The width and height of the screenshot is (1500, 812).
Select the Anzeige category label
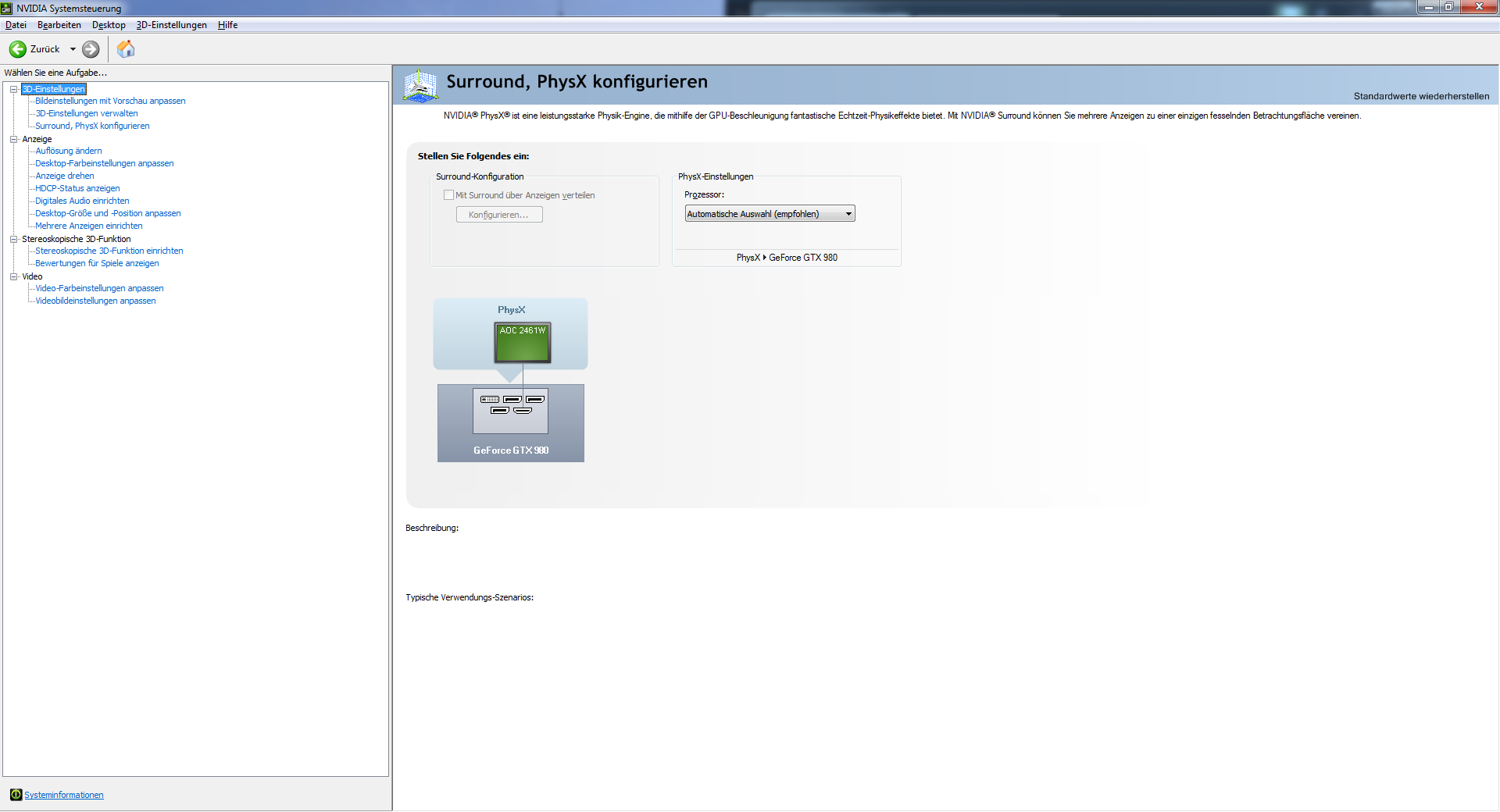coord(37,139)
